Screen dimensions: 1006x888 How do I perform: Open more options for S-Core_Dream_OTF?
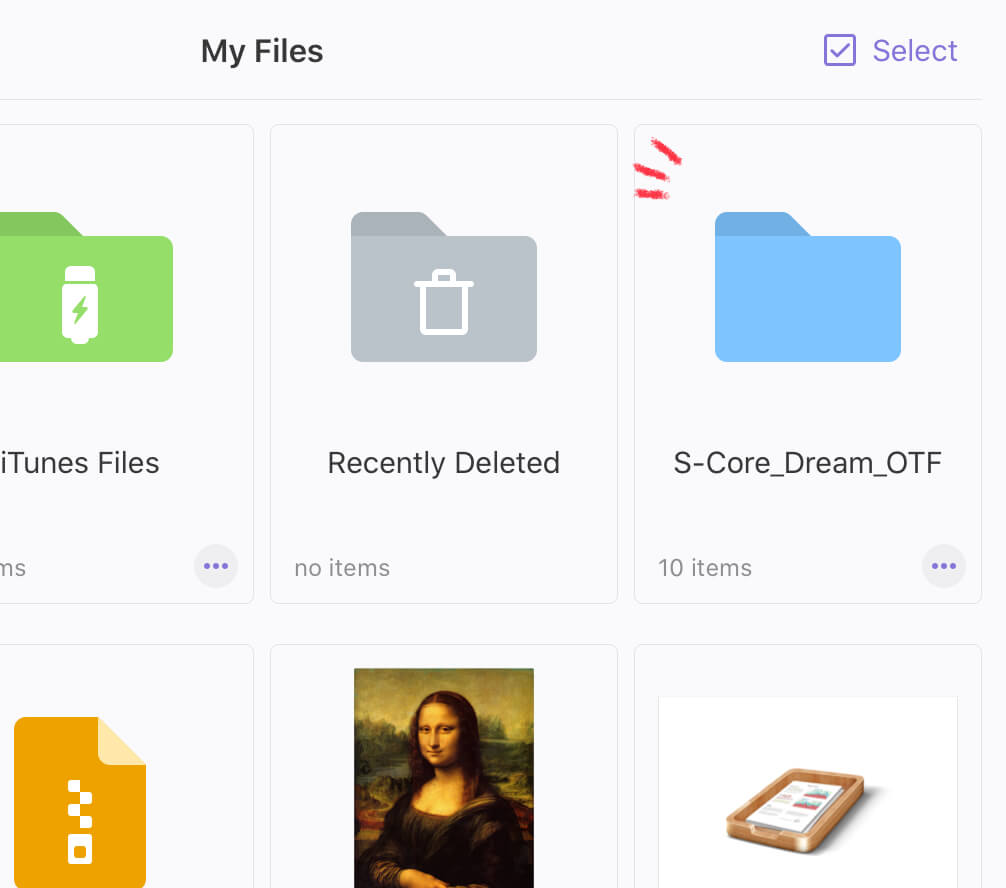click(x=944, y=566)
